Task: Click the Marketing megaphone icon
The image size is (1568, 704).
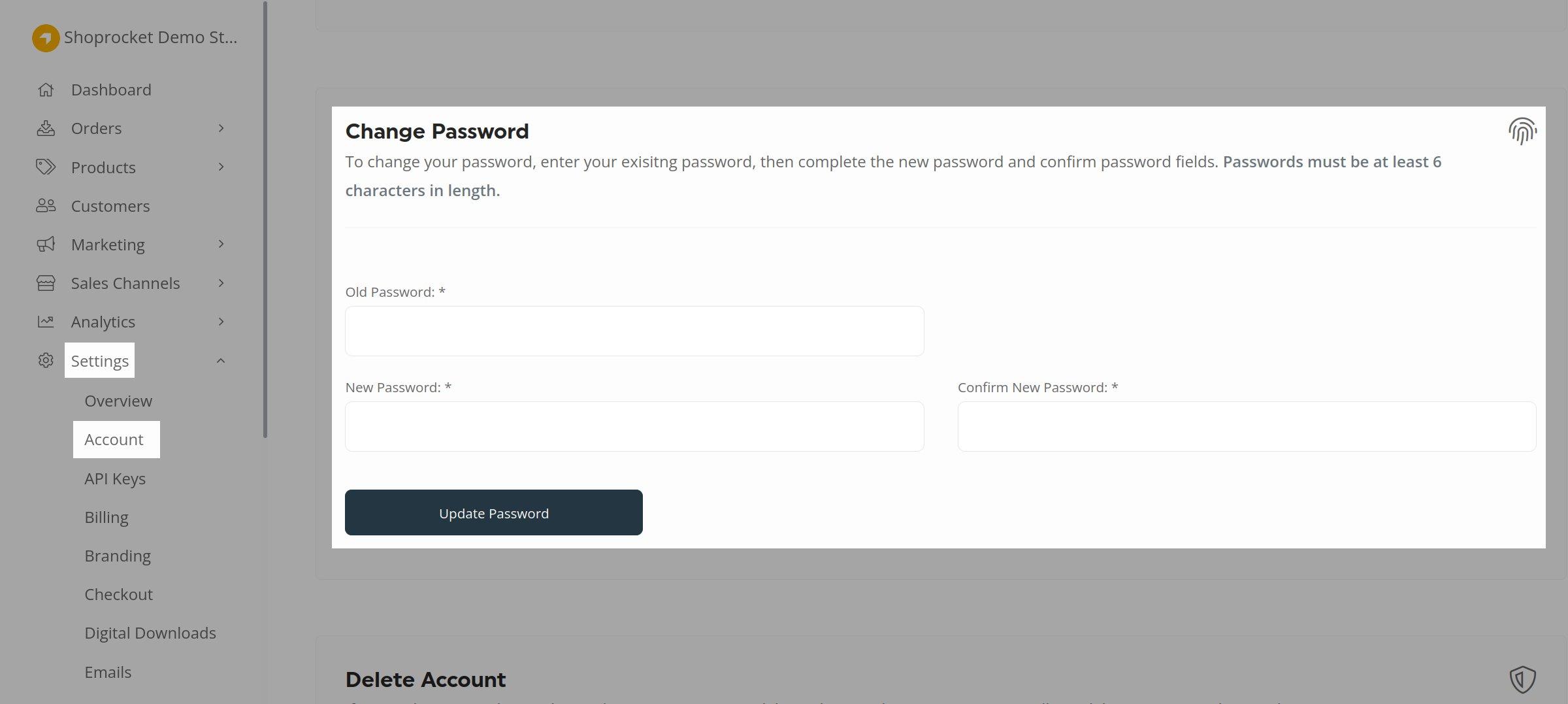Action: point(46,244)
